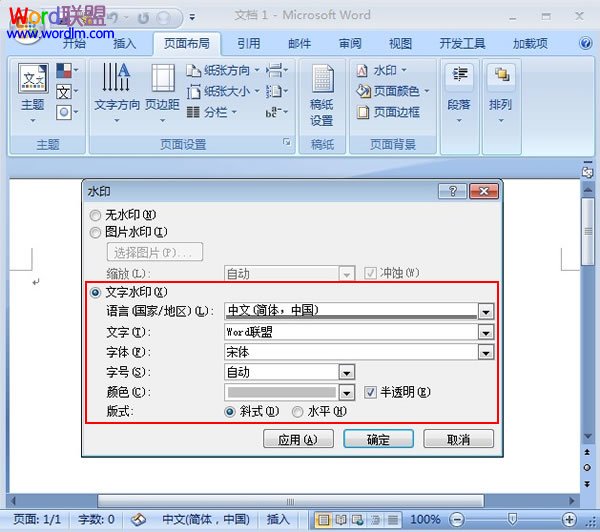Click the zoom slider handle
This screenshot has height=532, width=600.
coord(512,519)
